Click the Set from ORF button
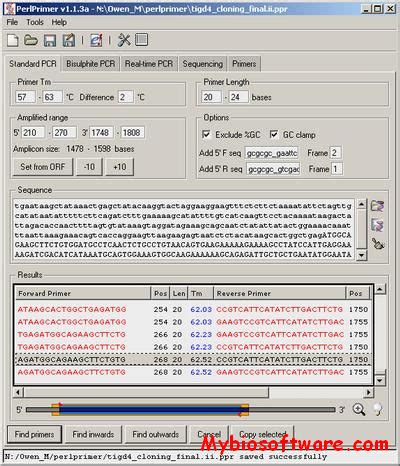This screenshot has width=400, height=466. (43, 167)
